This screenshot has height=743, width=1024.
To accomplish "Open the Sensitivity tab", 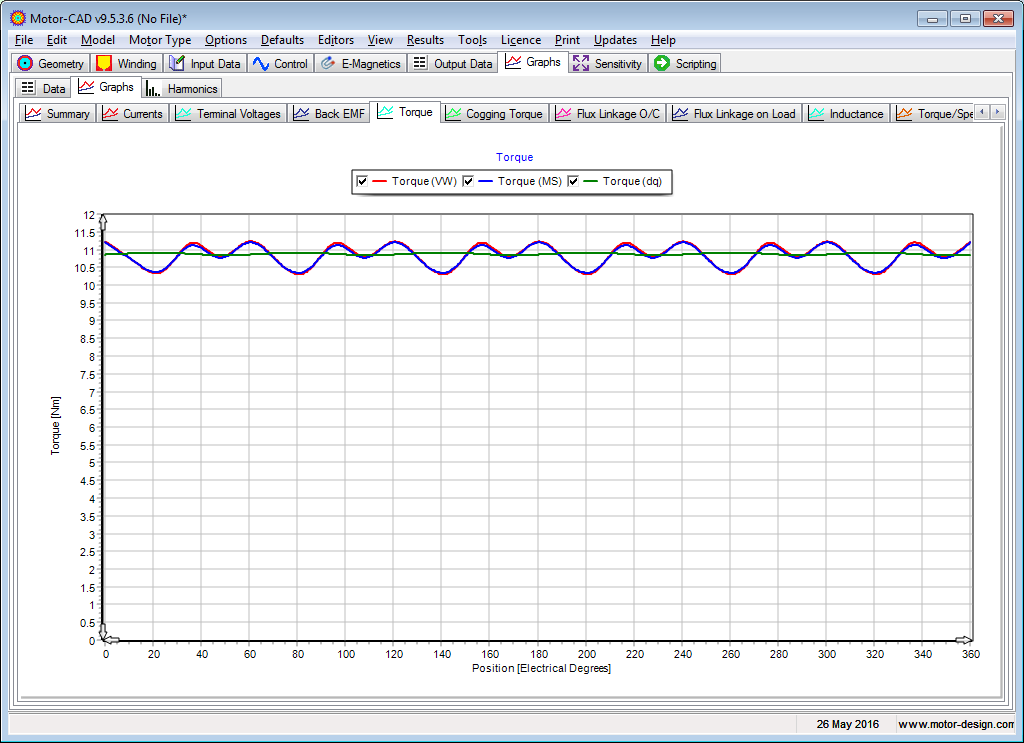I will [x=608, y=63].
